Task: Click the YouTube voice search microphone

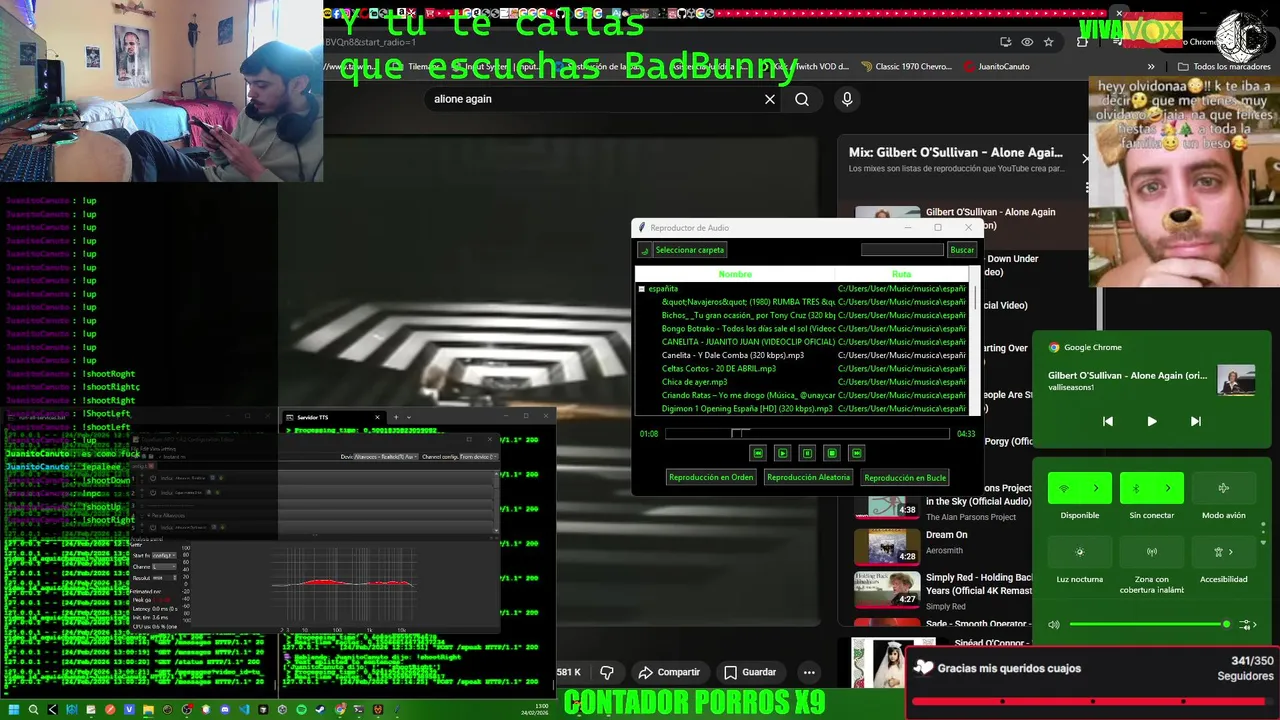Action: 847,99
